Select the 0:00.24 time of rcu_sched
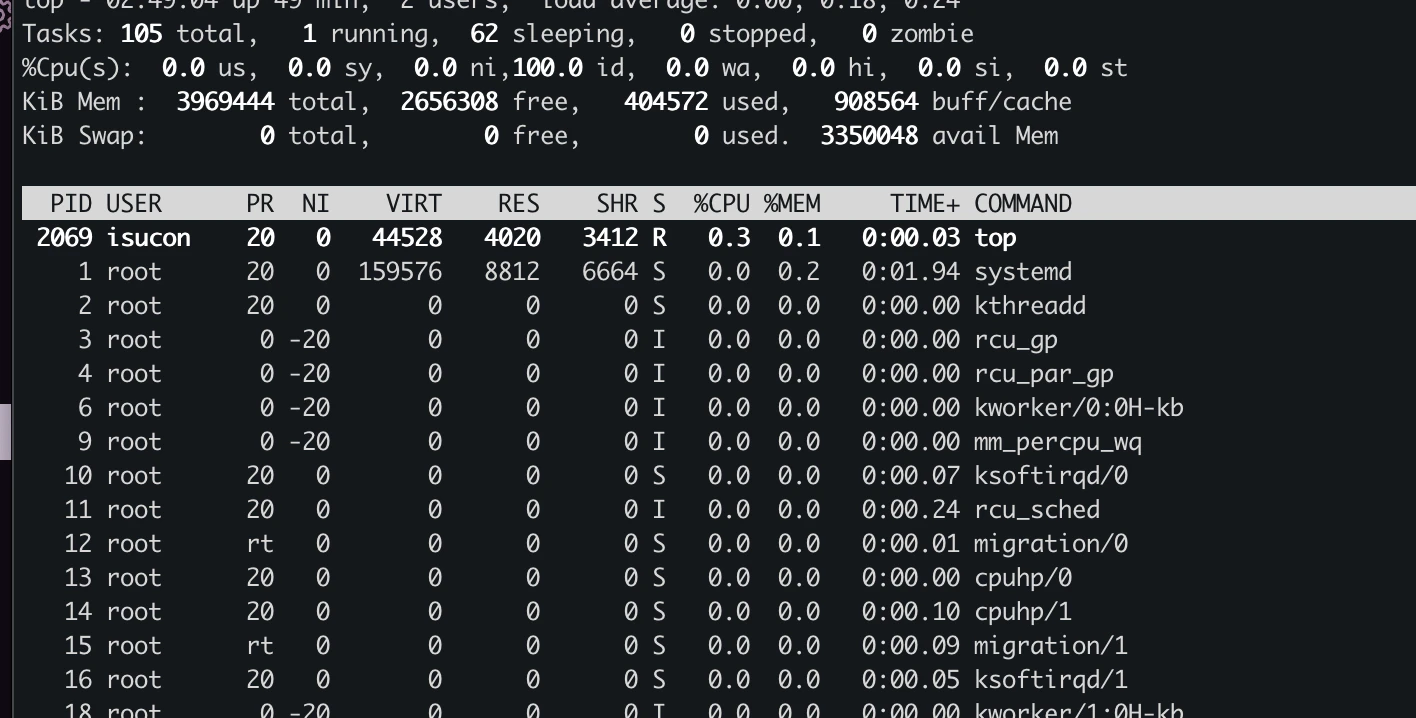Screen dimensions: 1416x718 (x=911, y=510)
